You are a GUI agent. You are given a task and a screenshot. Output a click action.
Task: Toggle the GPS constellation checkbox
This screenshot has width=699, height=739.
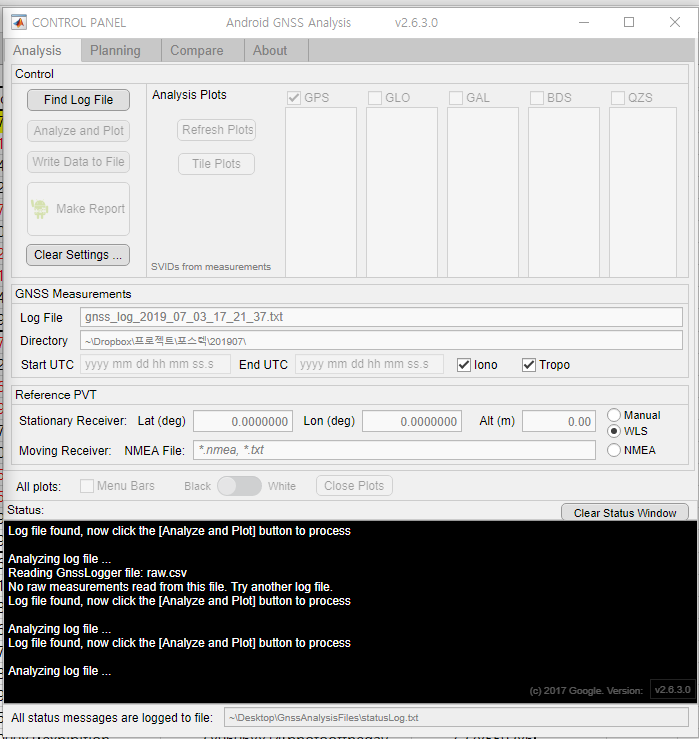294,98
